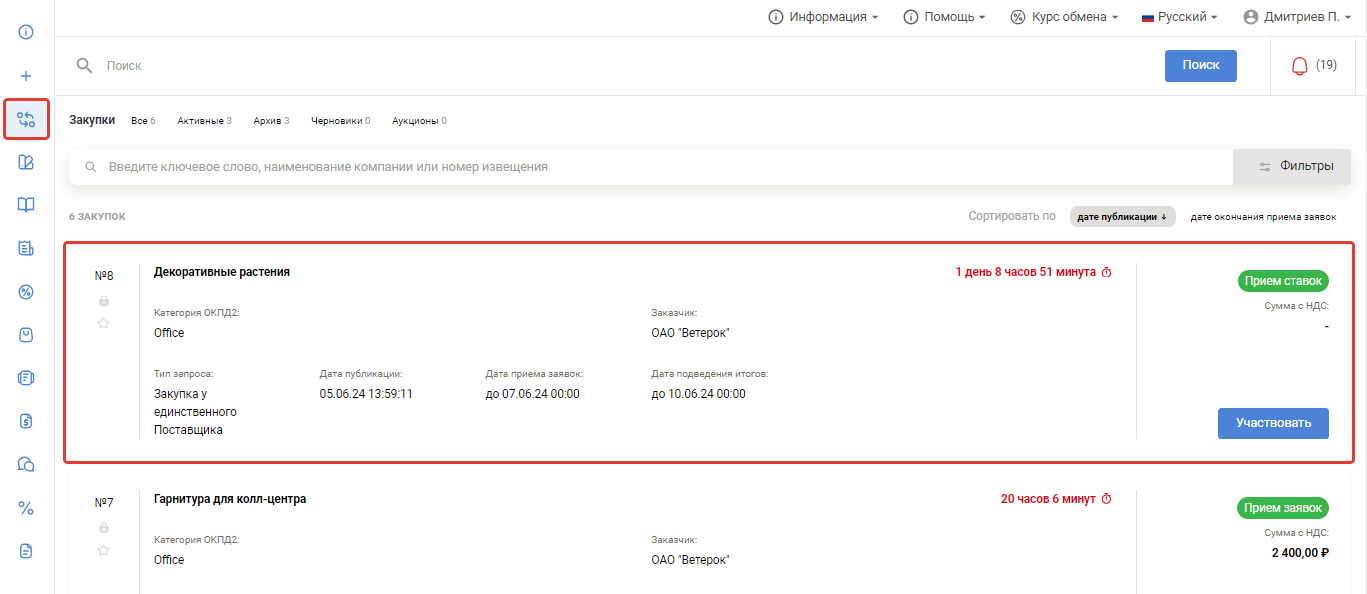Click the shopping bag icon in sidebar
The height and width of the screenshot is (594, 1367).
[x=26, y=335]
